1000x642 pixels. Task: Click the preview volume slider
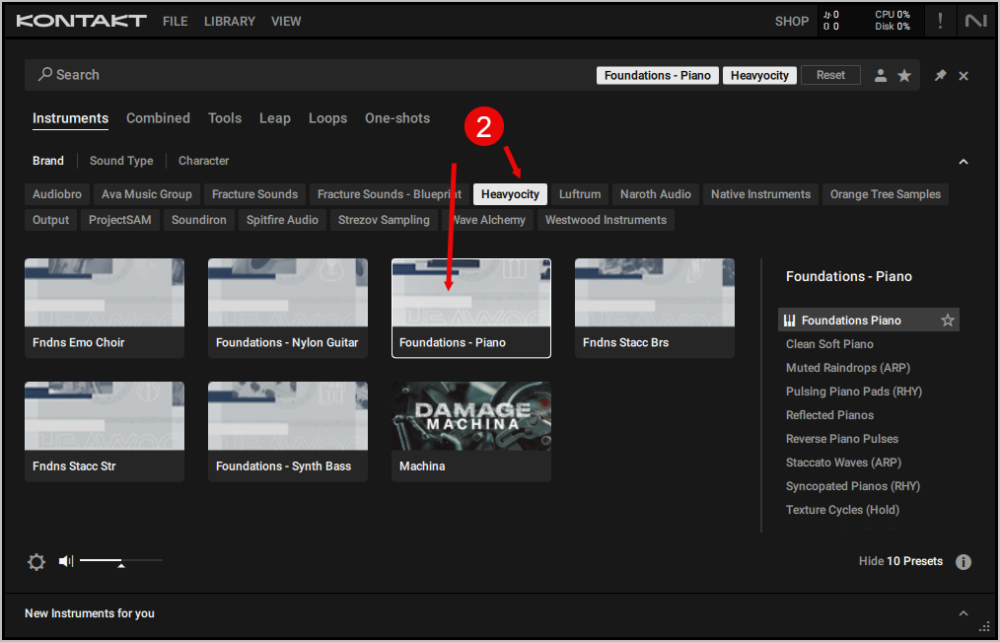pyautogui.click(x=121, y=560)
